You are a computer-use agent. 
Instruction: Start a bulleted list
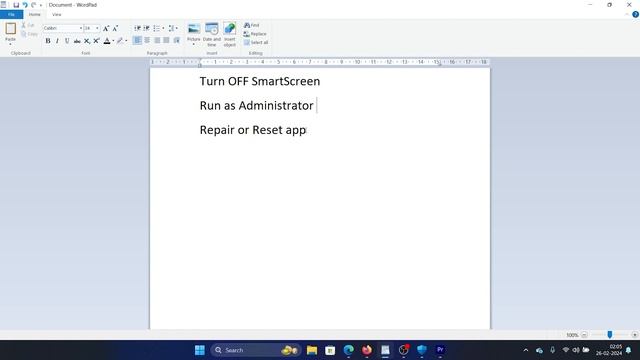[x=156, y=28]
